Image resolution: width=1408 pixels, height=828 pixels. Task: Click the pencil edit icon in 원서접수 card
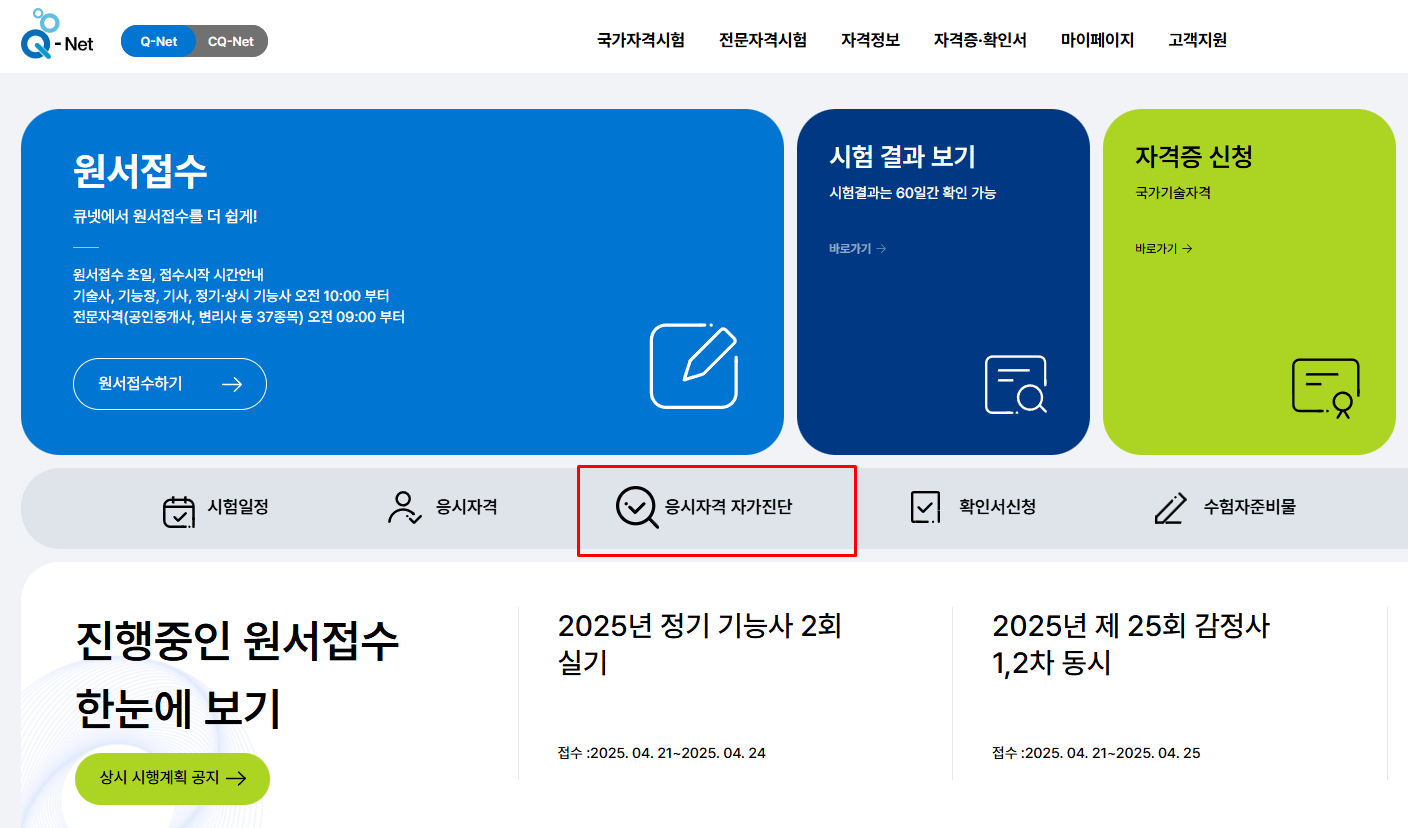[x=694, y=365]
